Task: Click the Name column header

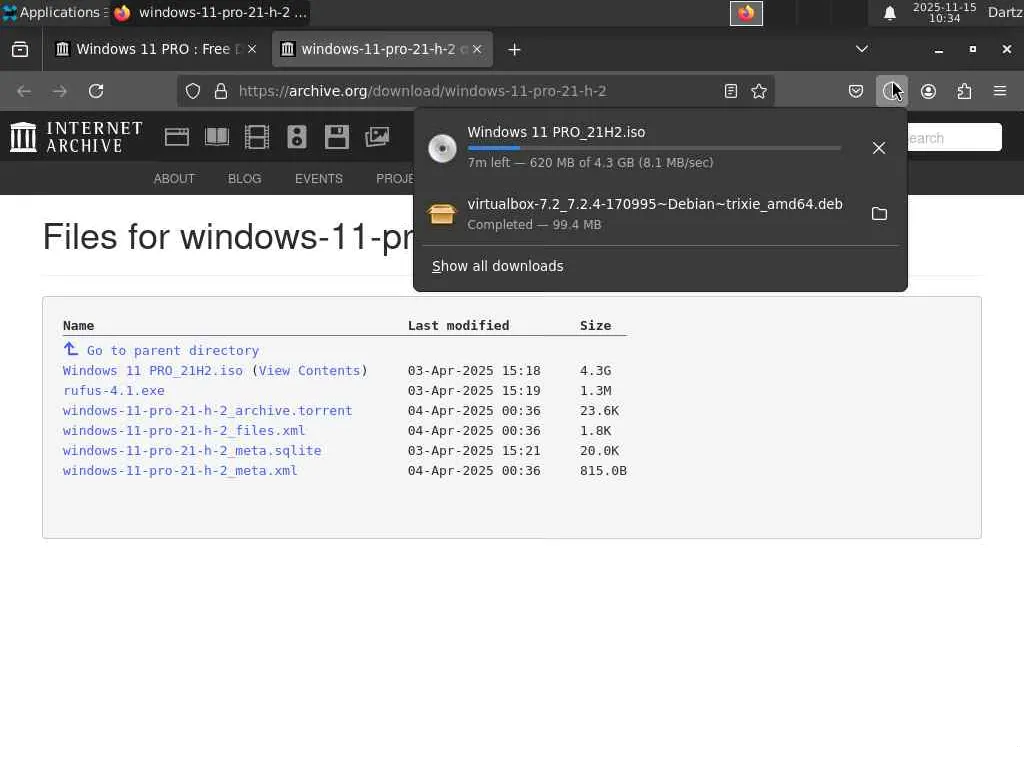Action: tap(78, 326)
